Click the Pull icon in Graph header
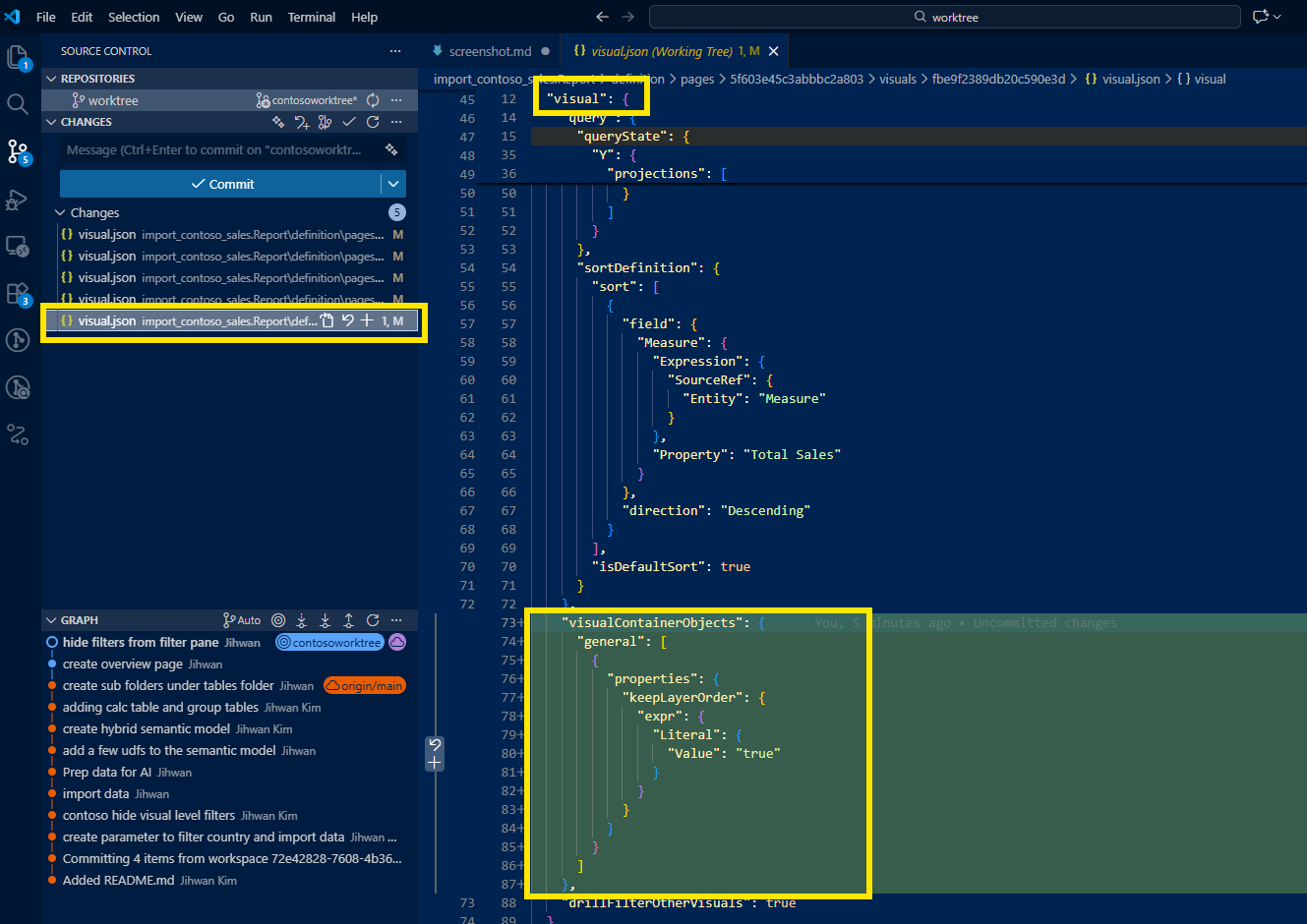This screenshot has height=924, width=1307. click(x=326, y=620)
